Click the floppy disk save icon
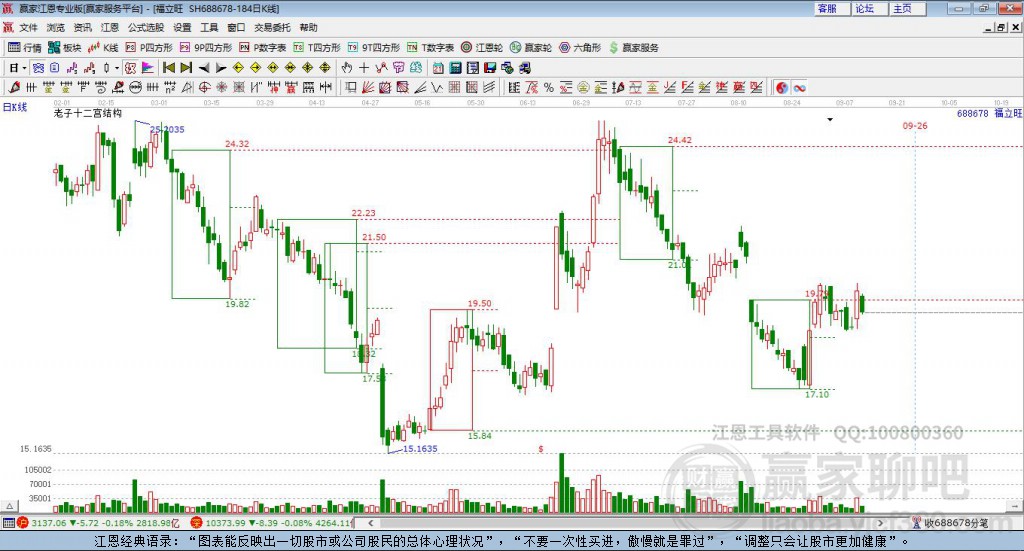1024x551 pixels. [490, 67]
